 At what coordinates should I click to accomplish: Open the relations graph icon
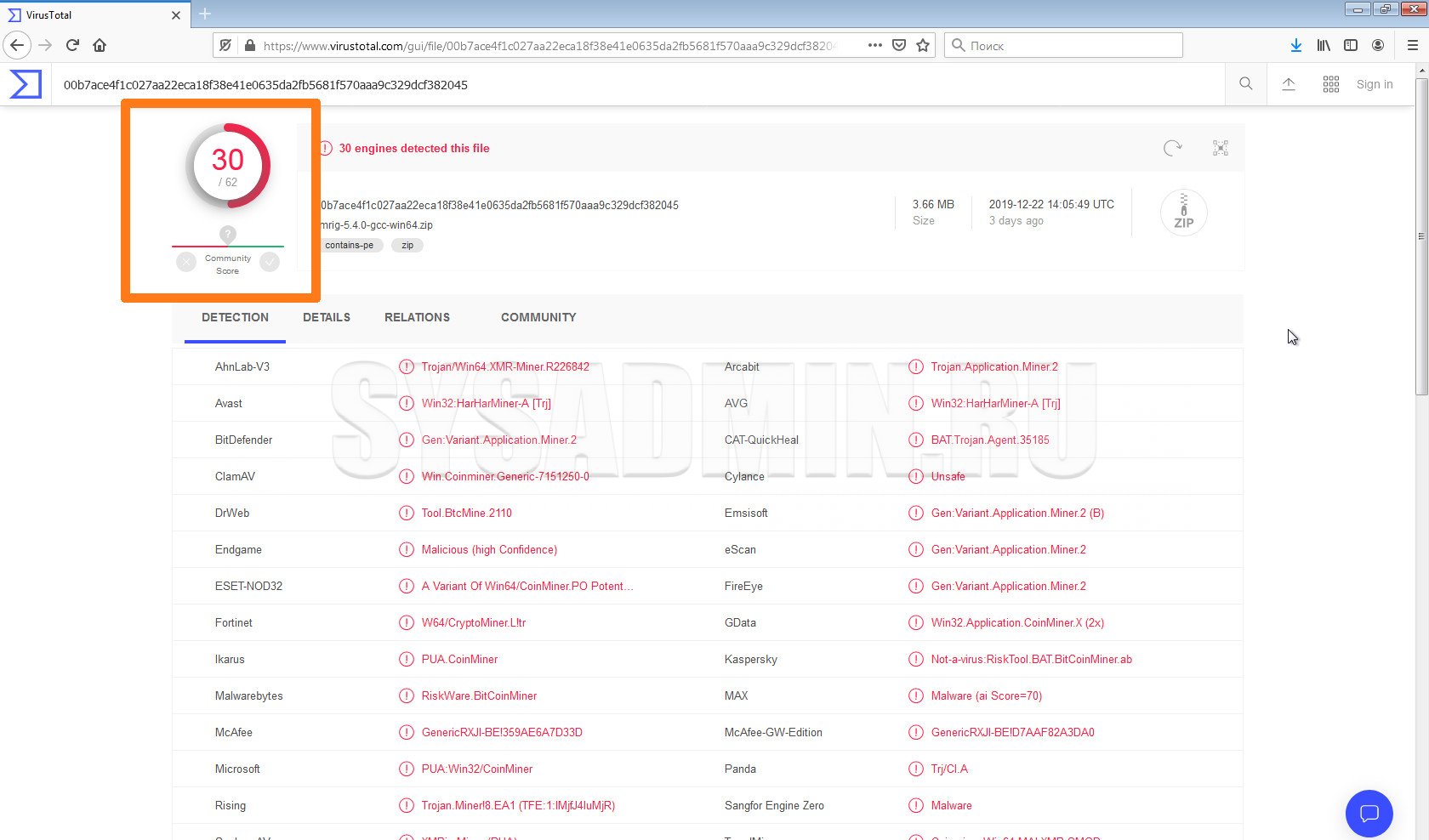1221,148
